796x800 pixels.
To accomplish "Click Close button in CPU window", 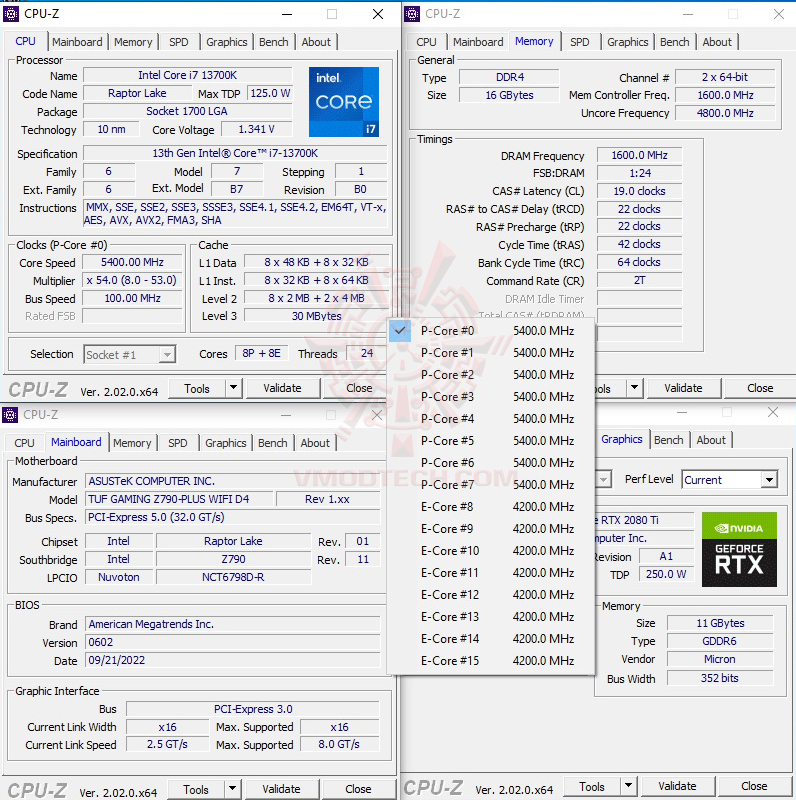I will (x=359, y=388).
